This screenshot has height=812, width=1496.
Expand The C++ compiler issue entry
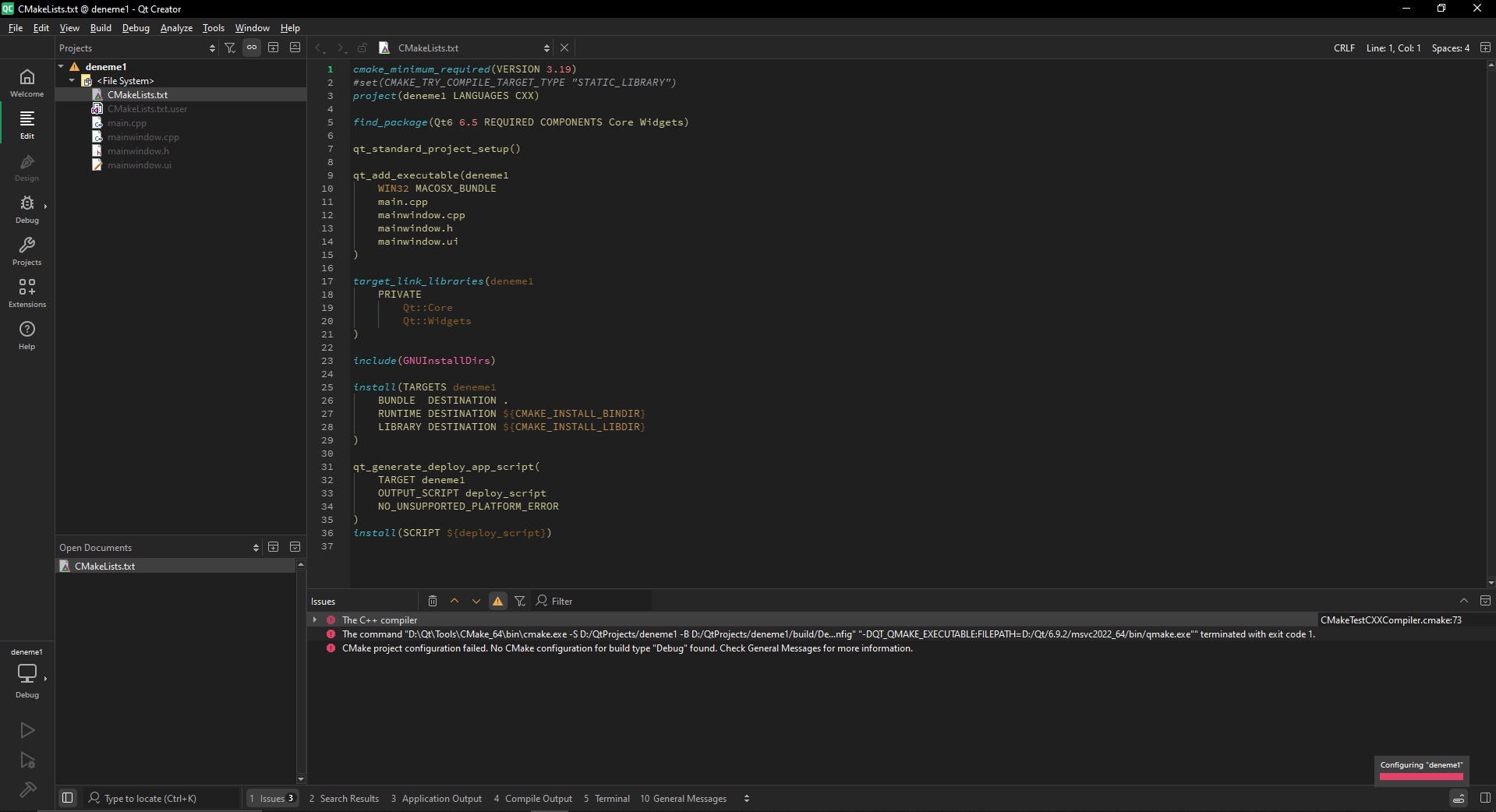(x=315, y=620)
